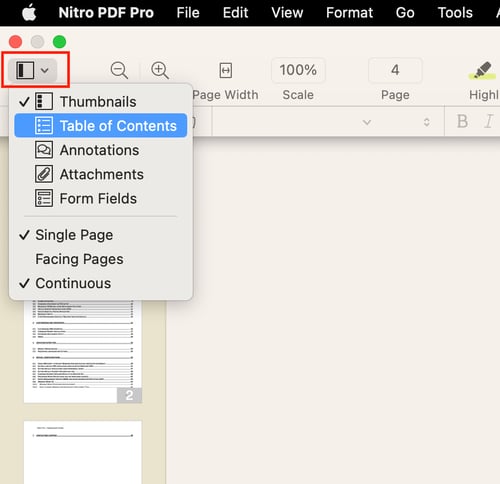Viewport: 500px width, 484px height.
Task: Click the zoom out magnifier icon
Action: [119, 70]
